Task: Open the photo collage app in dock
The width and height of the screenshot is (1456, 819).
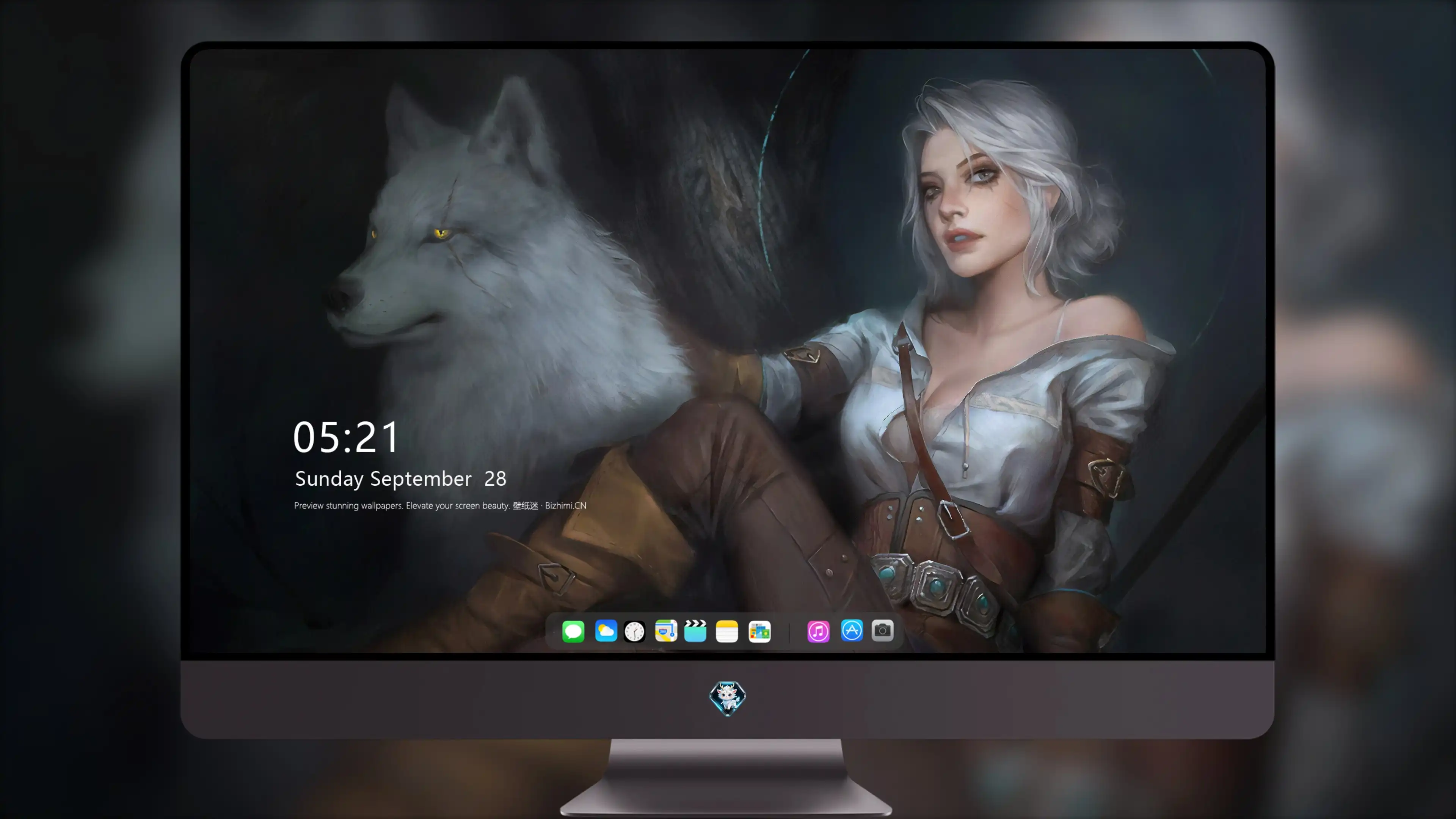Action: pos(759,631)
